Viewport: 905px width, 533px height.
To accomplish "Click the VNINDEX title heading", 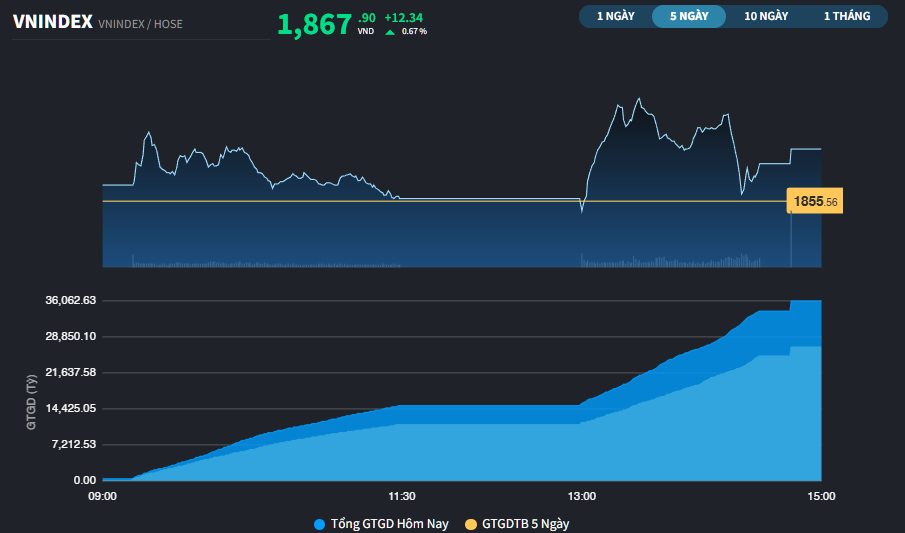I will point(53,22).
